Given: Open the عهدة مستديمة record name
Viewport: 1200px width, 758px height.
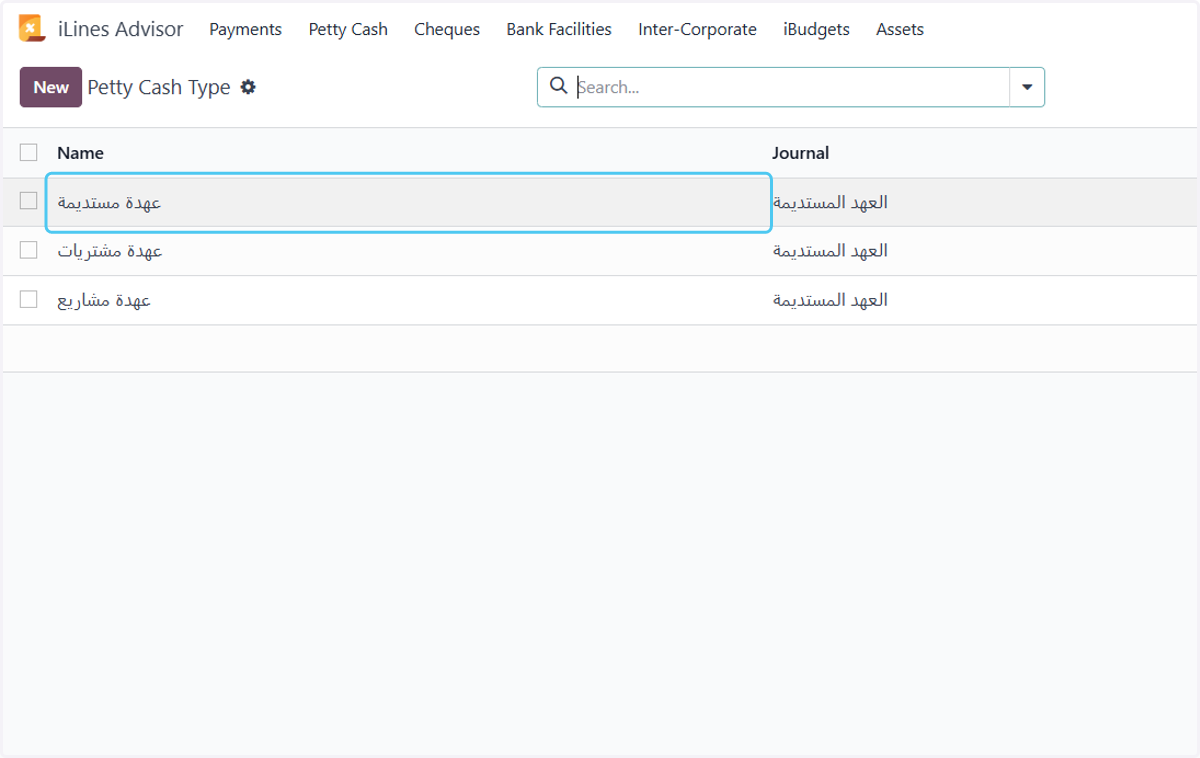Looking at the screenshot, I should pos(109,202).
